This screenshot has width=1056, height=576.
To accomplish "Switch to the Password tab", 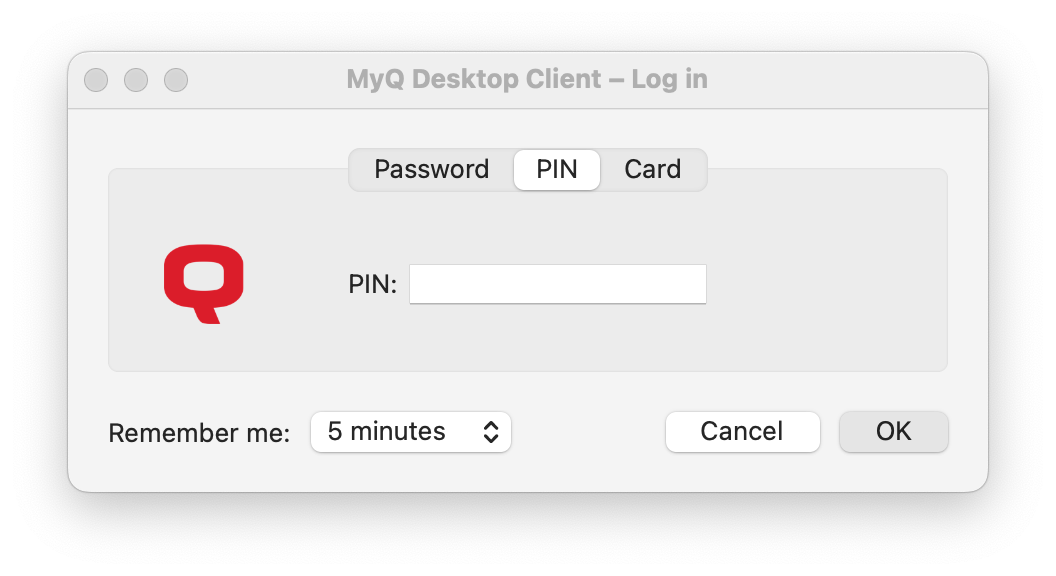I will (431, 169).
